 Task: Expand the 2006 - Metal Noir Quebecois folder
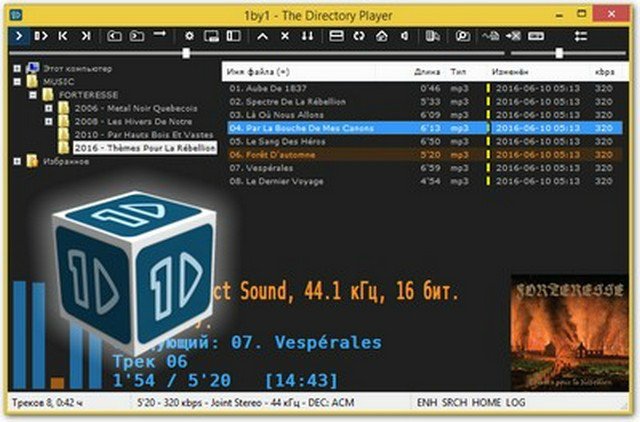point(48,107)
